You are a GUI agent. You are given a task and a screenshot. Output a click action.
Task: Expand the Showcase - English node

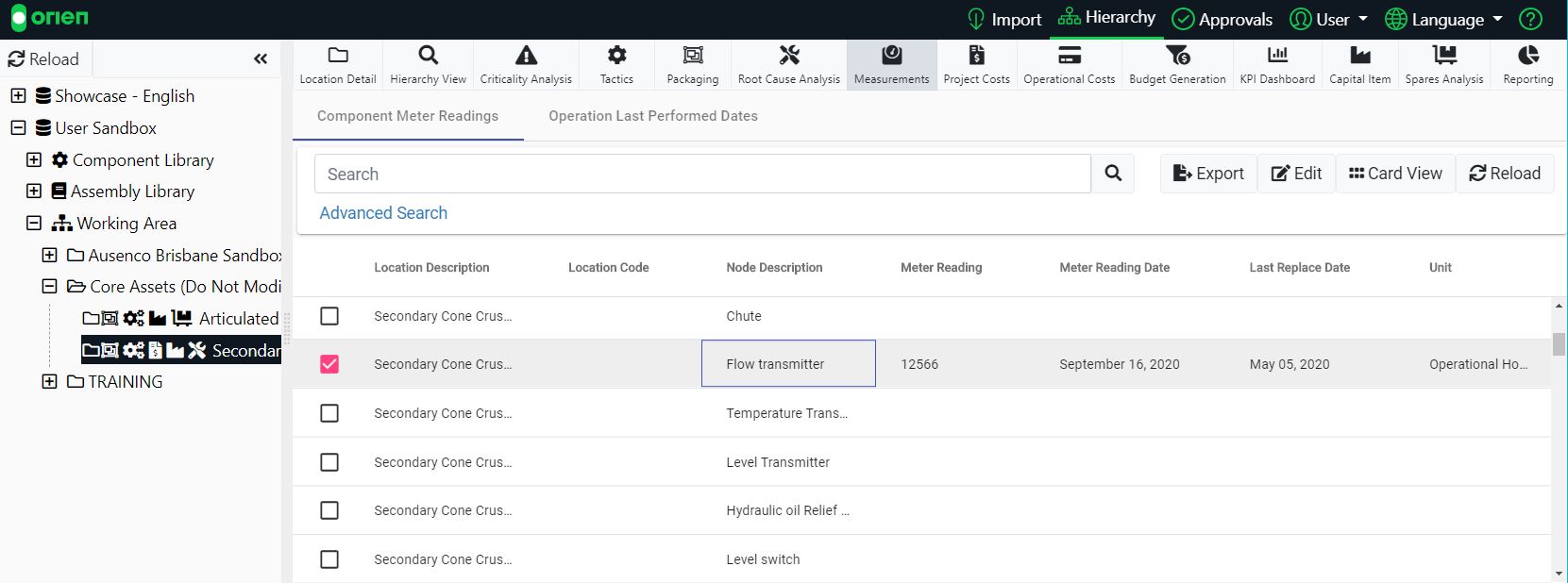click(x=18, y=96)
